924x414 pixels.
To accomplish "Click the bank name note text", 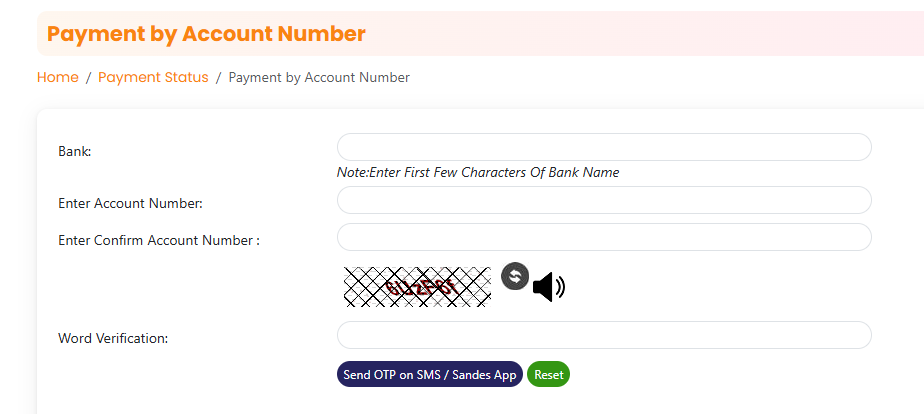I will tap(478, 172).
